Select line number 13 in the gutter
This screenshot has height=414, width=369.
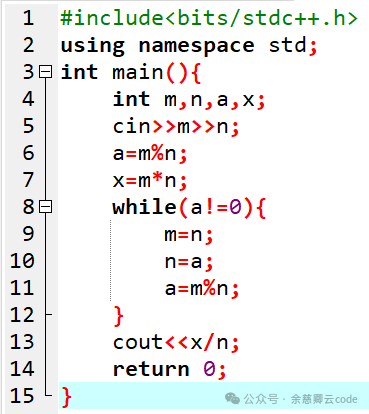pyautogui.click(x=22, y=342)
